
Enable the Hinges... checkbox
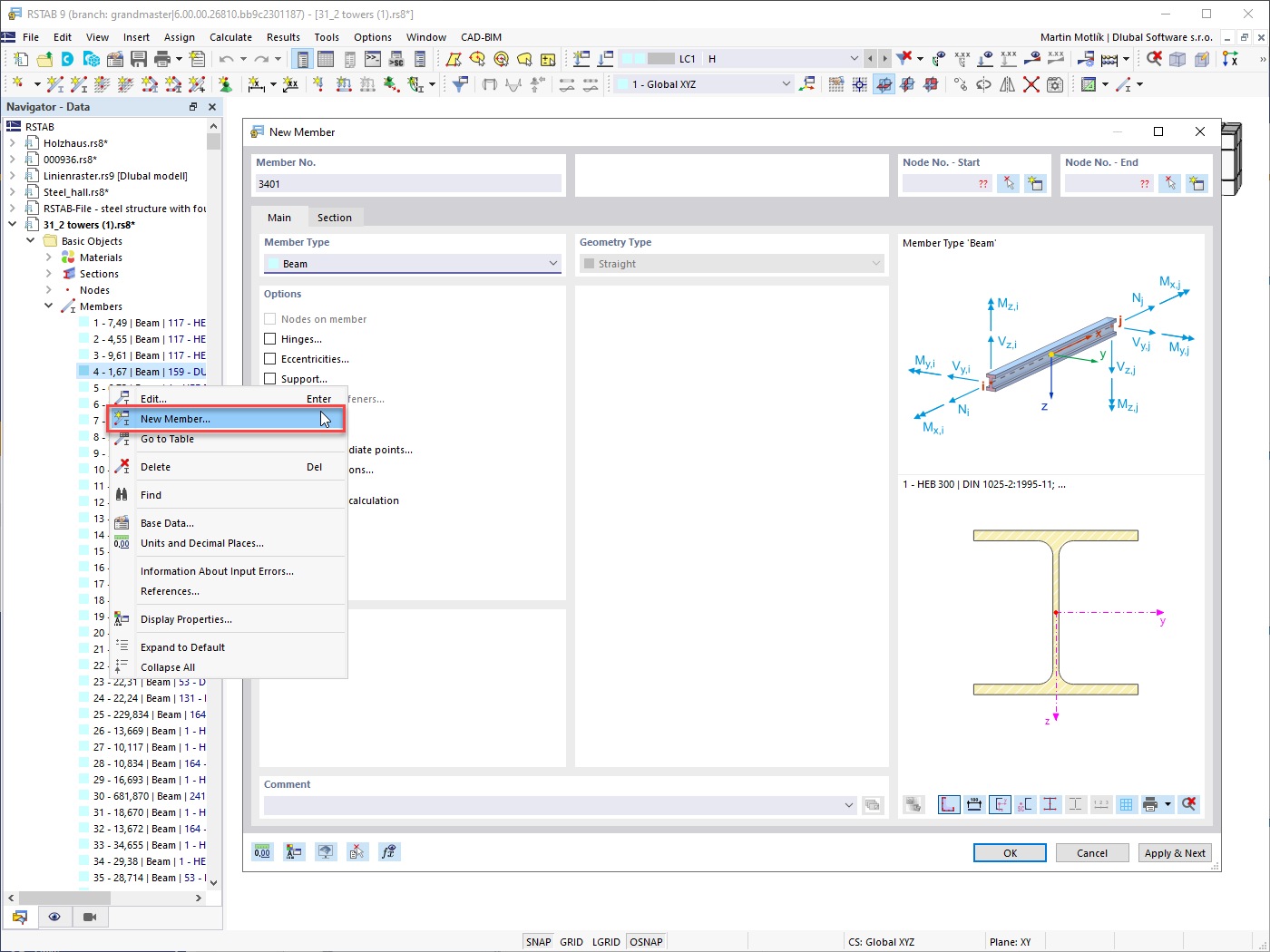click(x=269, y=339)
